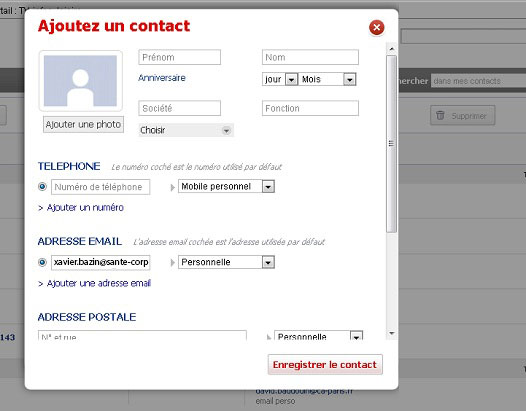This screenshot has width=526, height=411.
Task: Click arrow icon beside phone type
Action: (x=172, y=187)
